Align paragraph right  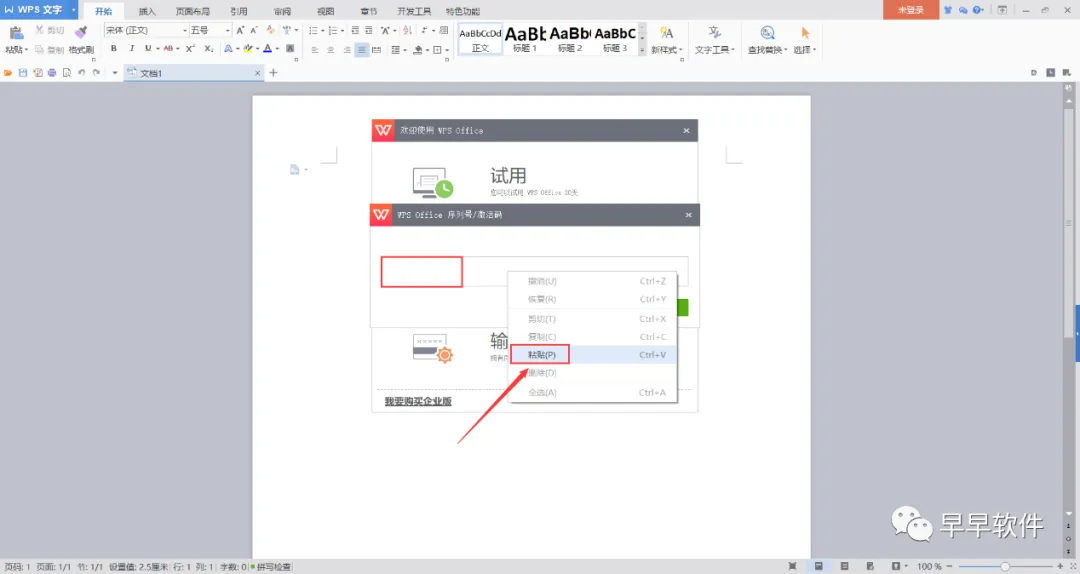346,50
